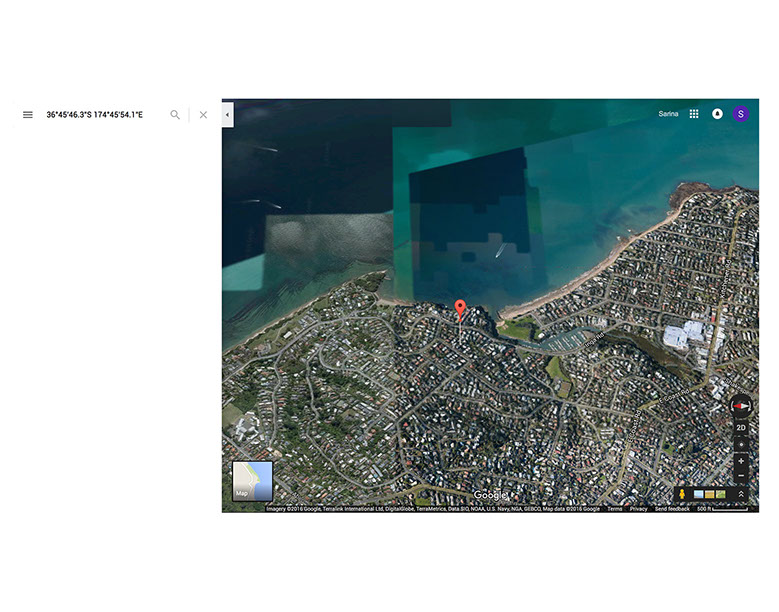Click the red location pin marker
This screenshot has width=779, height=612.
coord(460,309)
